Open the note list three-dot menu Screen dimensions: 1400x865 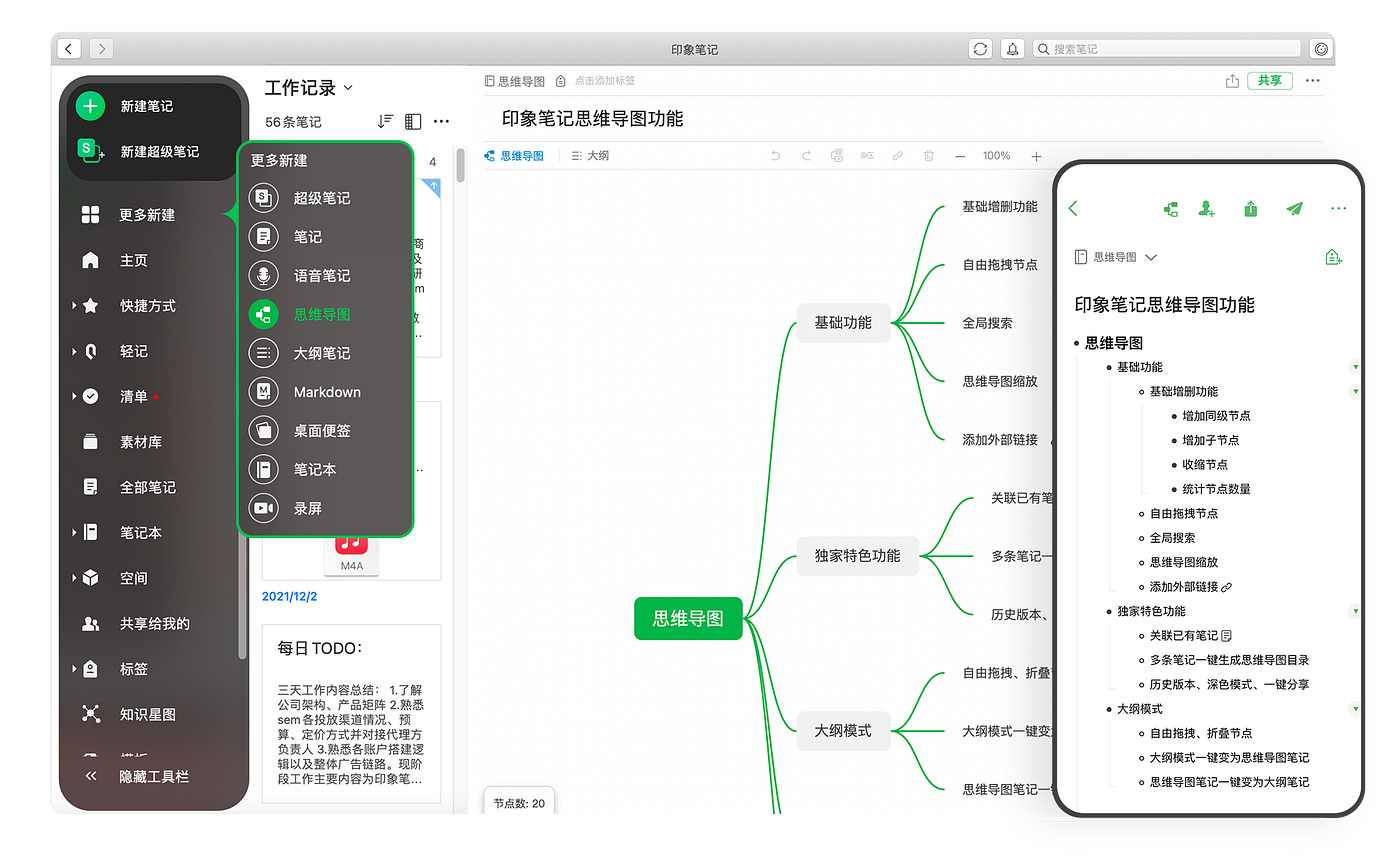(441, 121)
